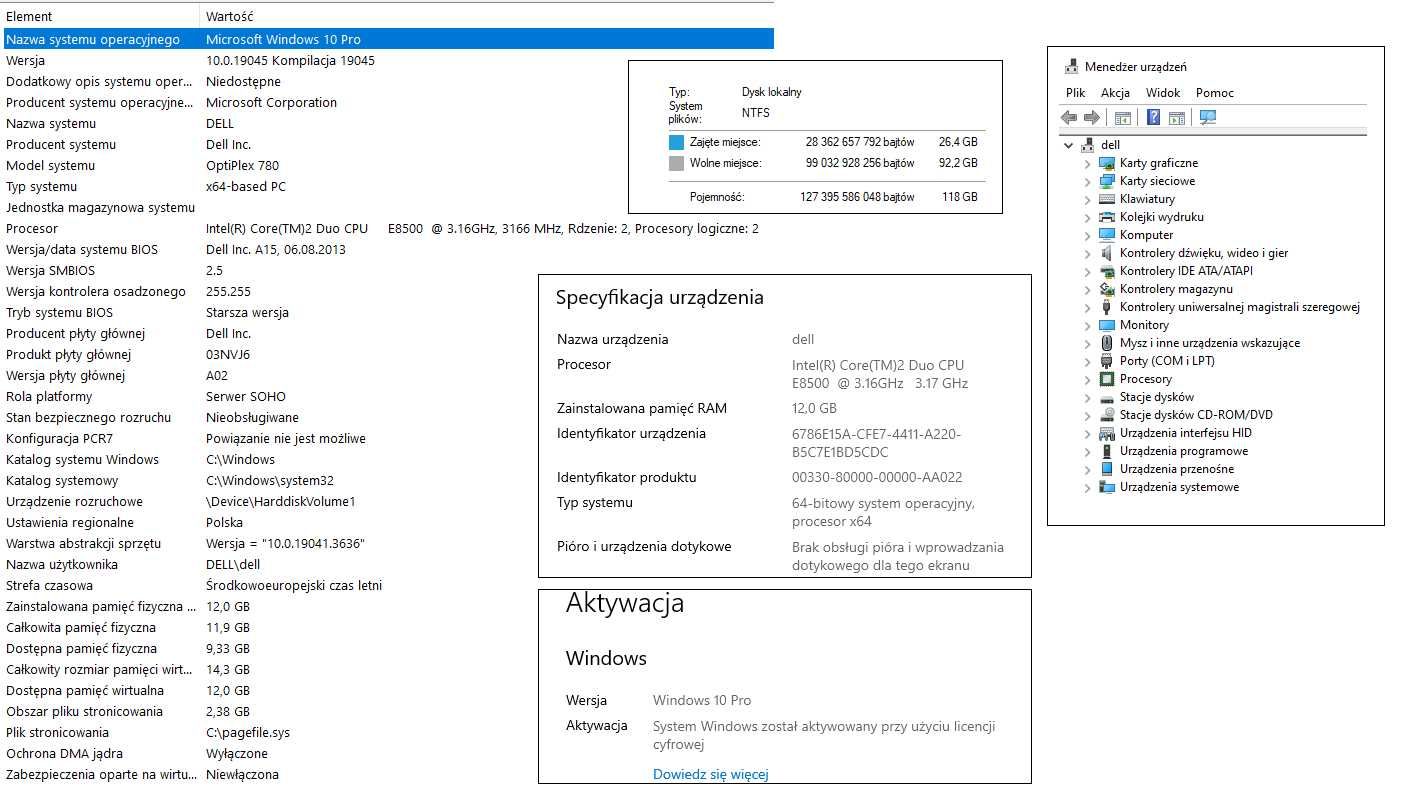Image resolution: width=1420 pixels, height=790 pixels.
Task: Select the highlighted Nazwa systemu operacyjnego row
Action: [x=387, y=39]
